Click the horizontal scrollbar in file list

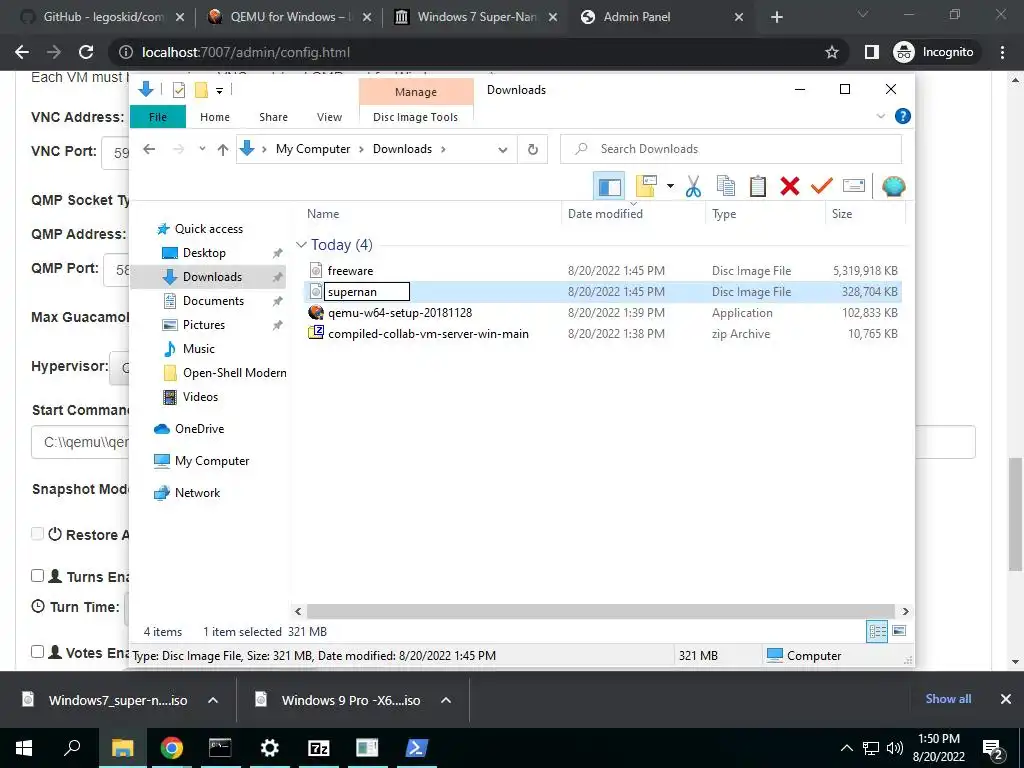tap(600, 611)
